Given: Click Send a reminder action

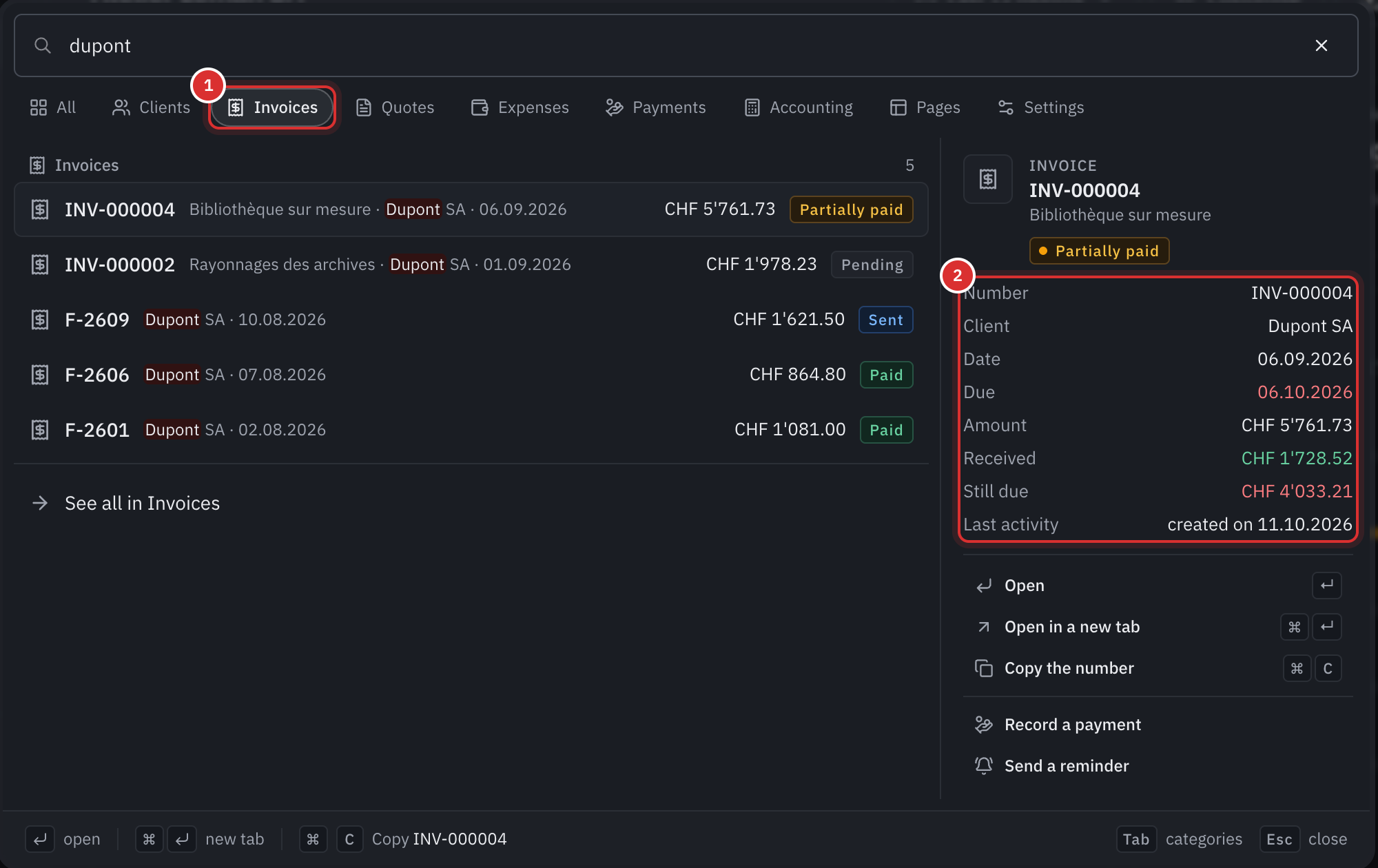Looking at the screenshot, I should click(1158, 766).
